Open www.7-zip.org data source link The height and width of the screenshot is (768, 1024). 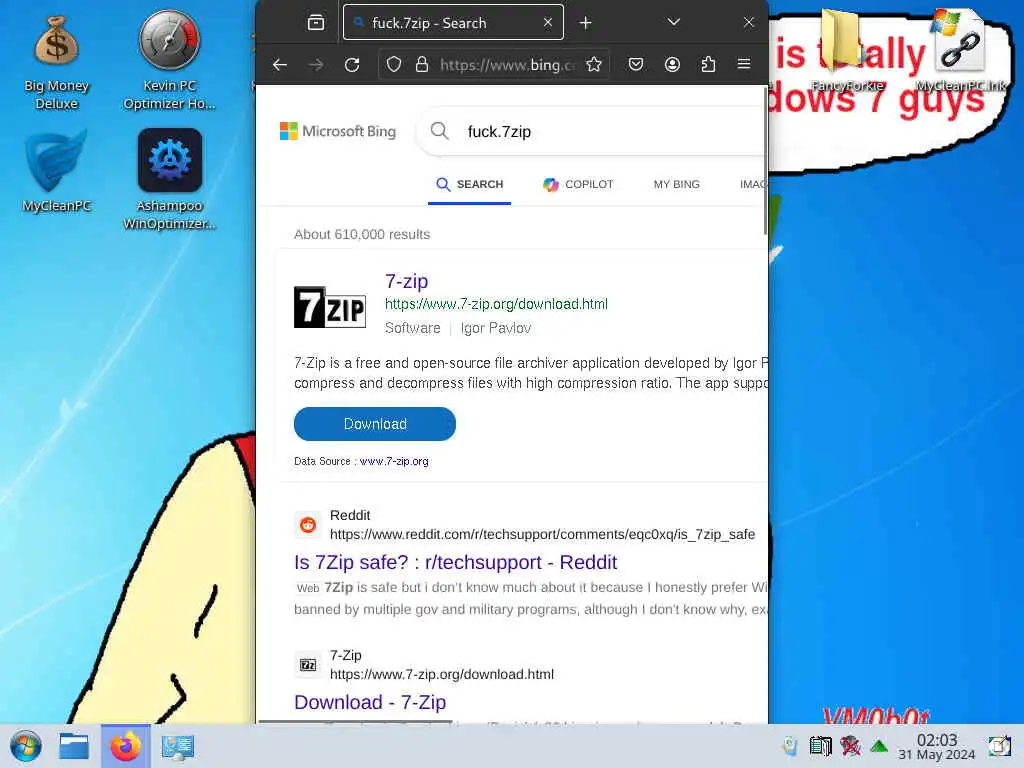394,461
